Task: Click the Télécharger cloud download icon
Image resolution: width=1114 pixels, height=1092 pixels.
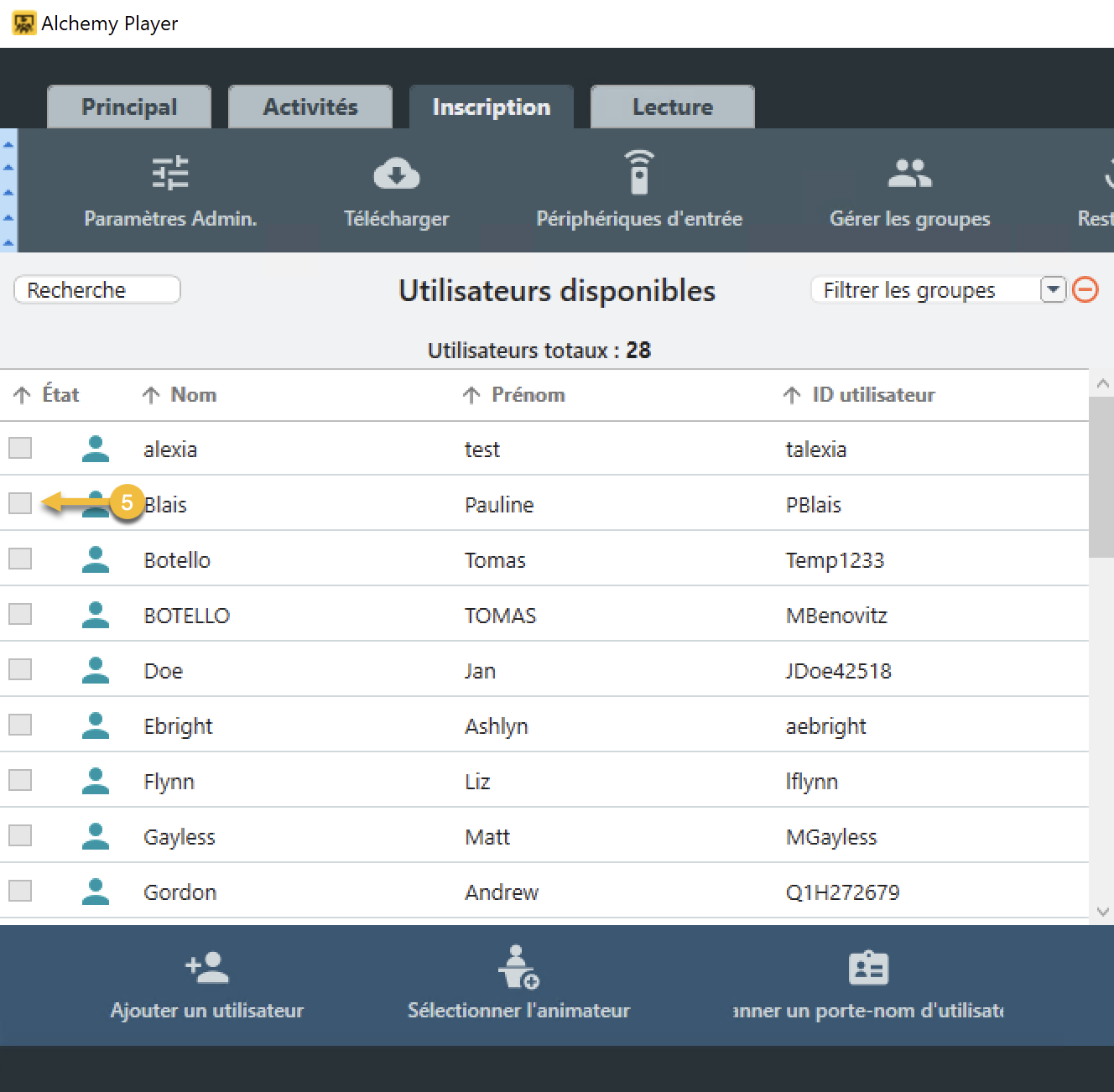Action: point(396,174)
